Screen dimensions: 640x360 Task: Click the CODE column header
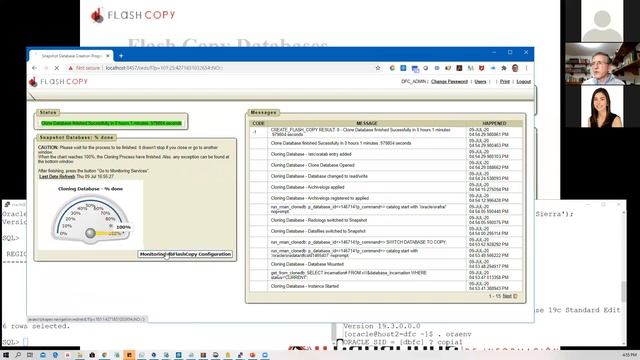click(x=258, y=123)
